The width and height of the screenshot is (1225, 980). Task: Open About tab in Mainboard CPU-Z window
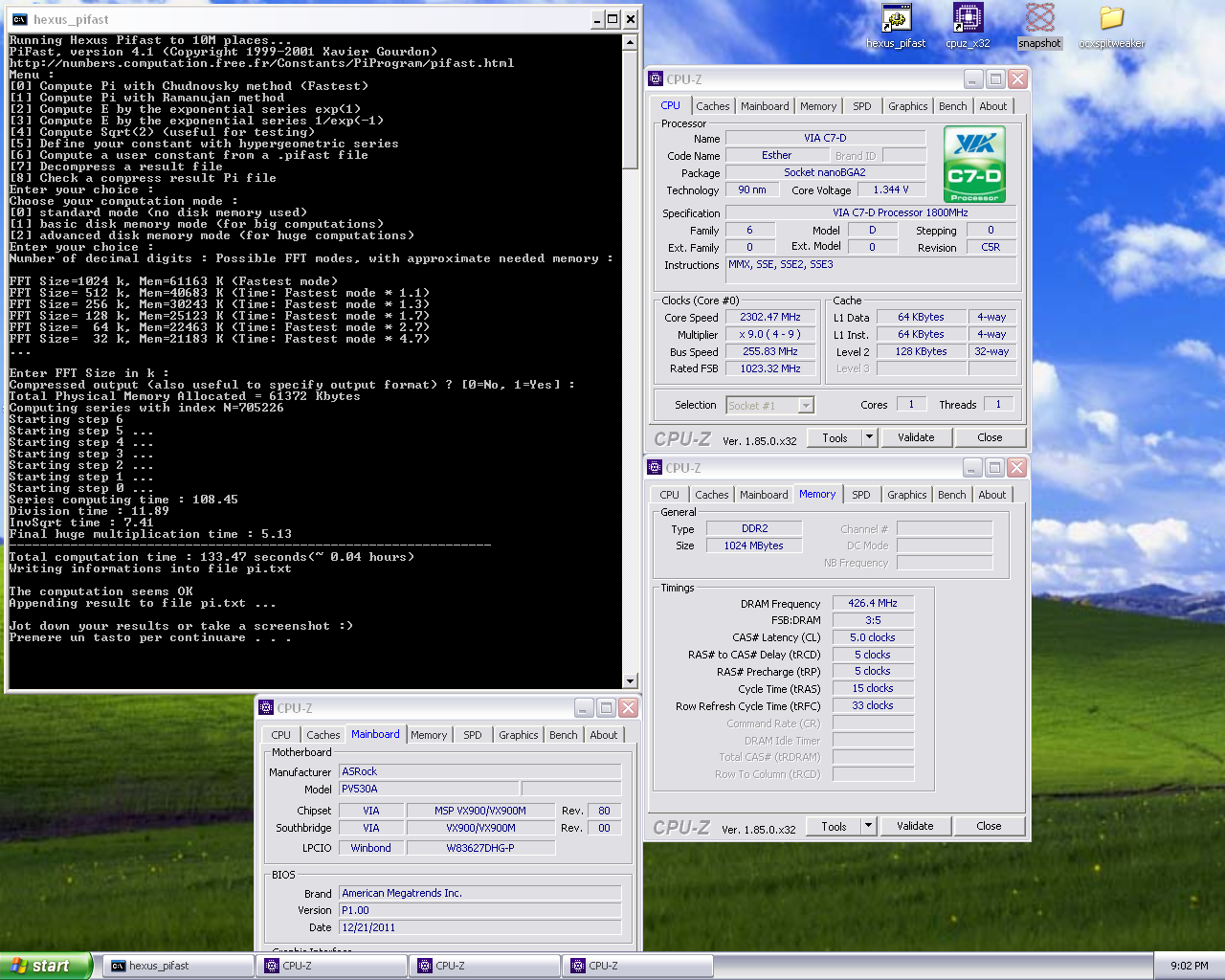pos(603,735)
